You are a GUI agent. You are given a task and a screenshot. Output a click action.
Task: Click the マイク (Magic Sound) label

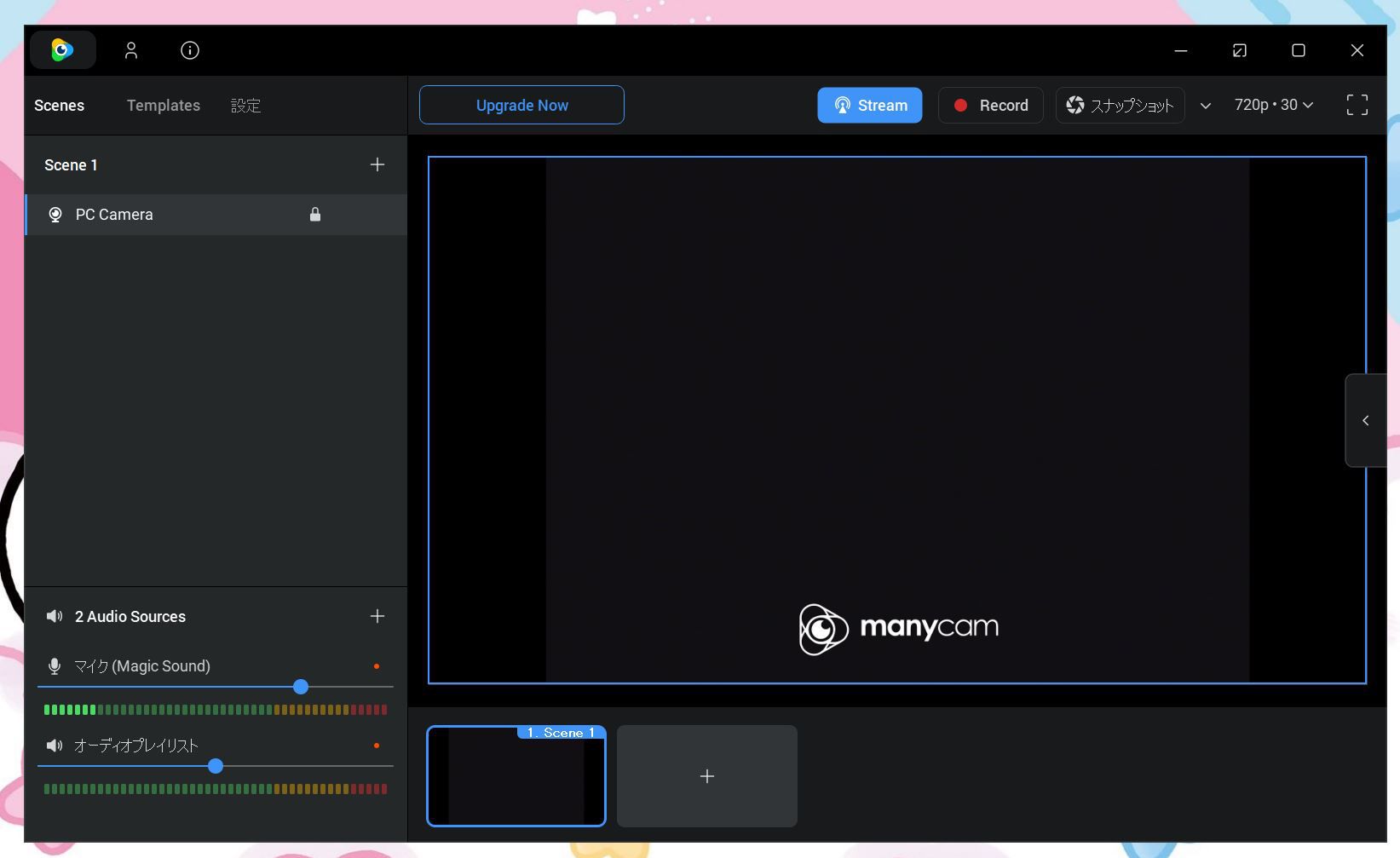pos(142,666)
